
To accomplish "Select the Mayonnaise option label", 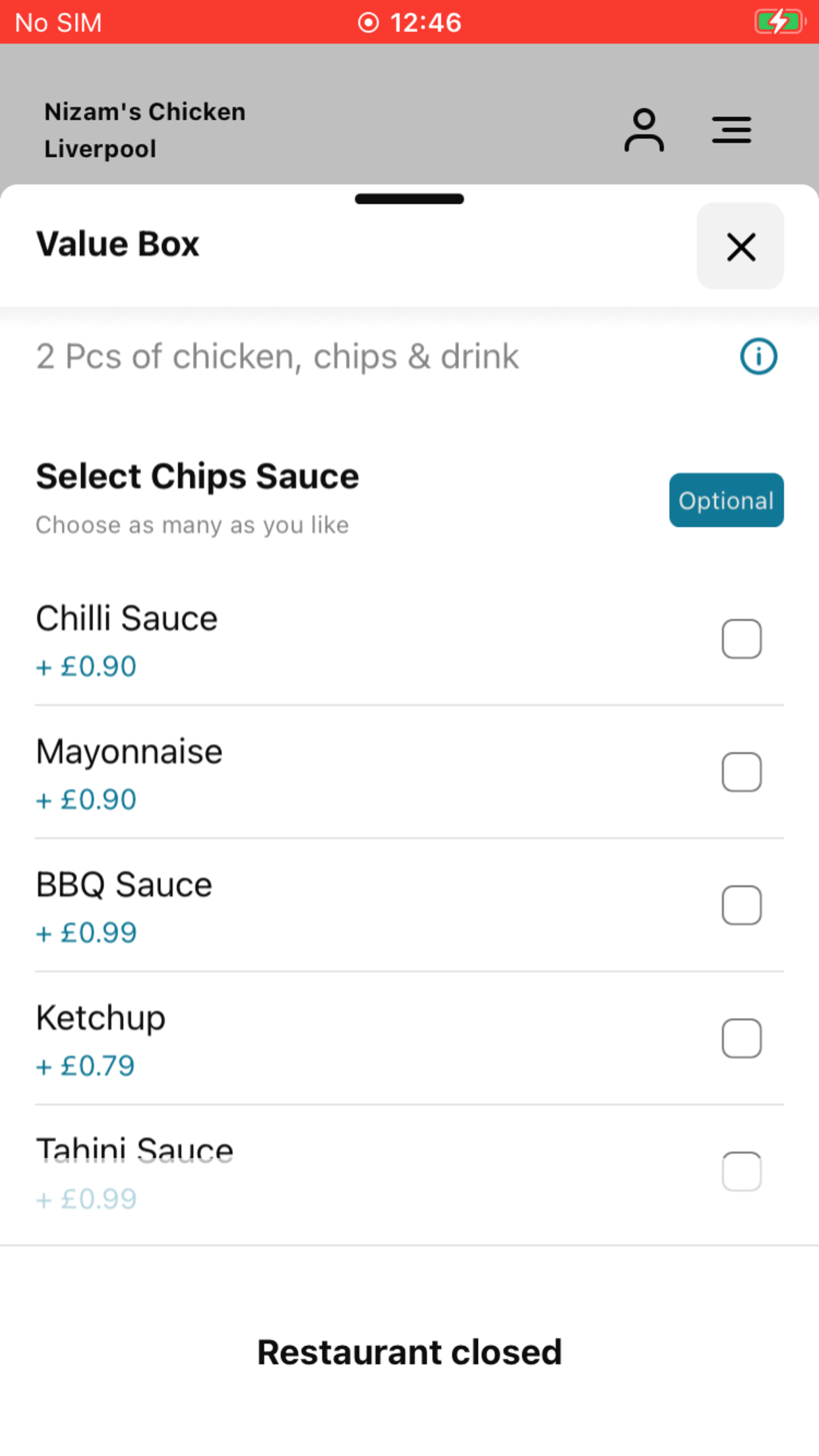I will [129, 752].
